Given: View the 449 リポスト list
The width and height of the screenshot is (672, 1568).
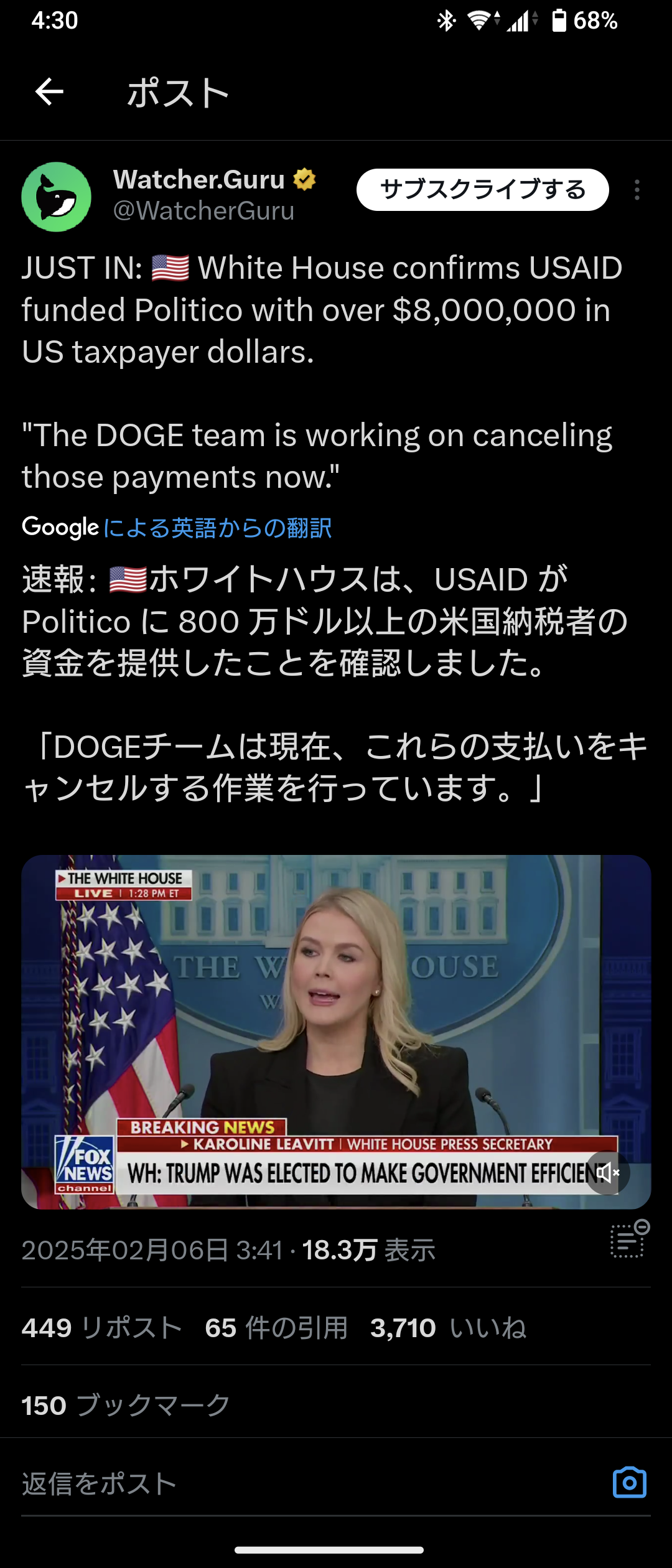Looking at the screenshot, I should [x=102, y=1328].
